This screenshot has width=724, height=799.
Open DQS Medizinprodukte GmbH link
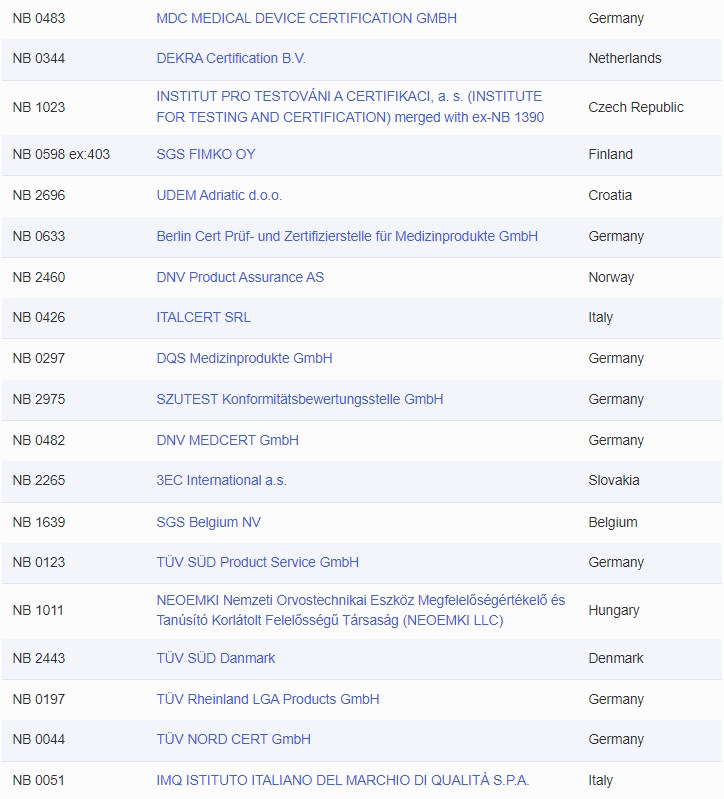pos(244,358)
